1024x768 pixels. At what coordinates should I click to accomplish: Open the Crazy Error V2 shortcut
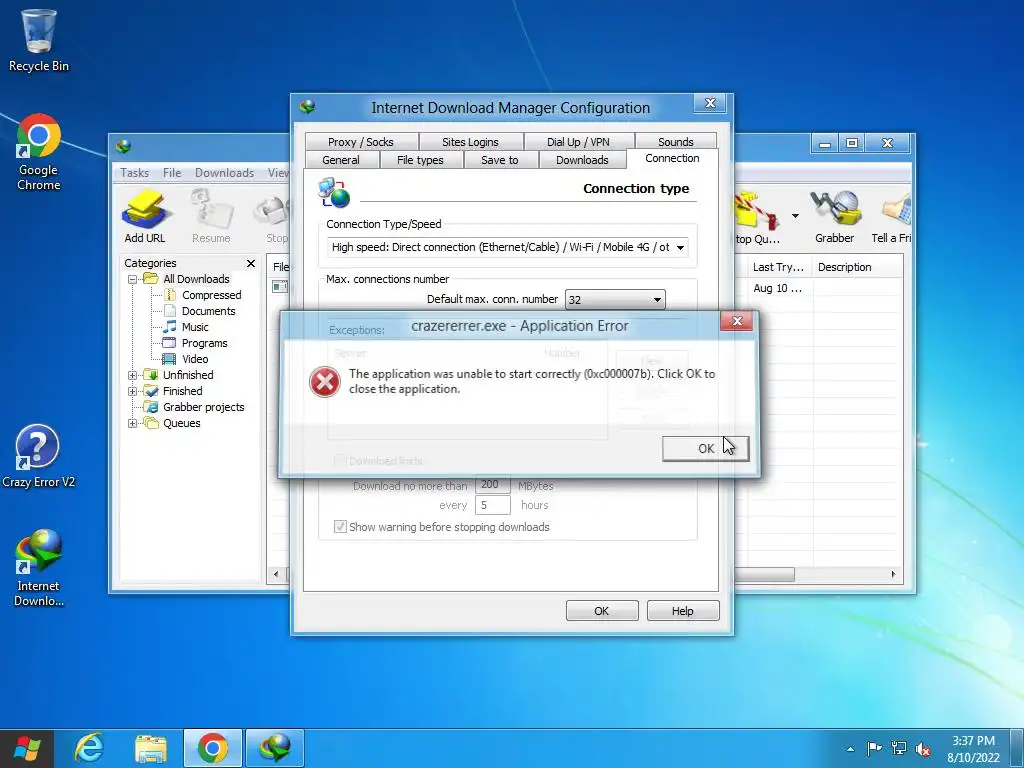coord(38,456)
